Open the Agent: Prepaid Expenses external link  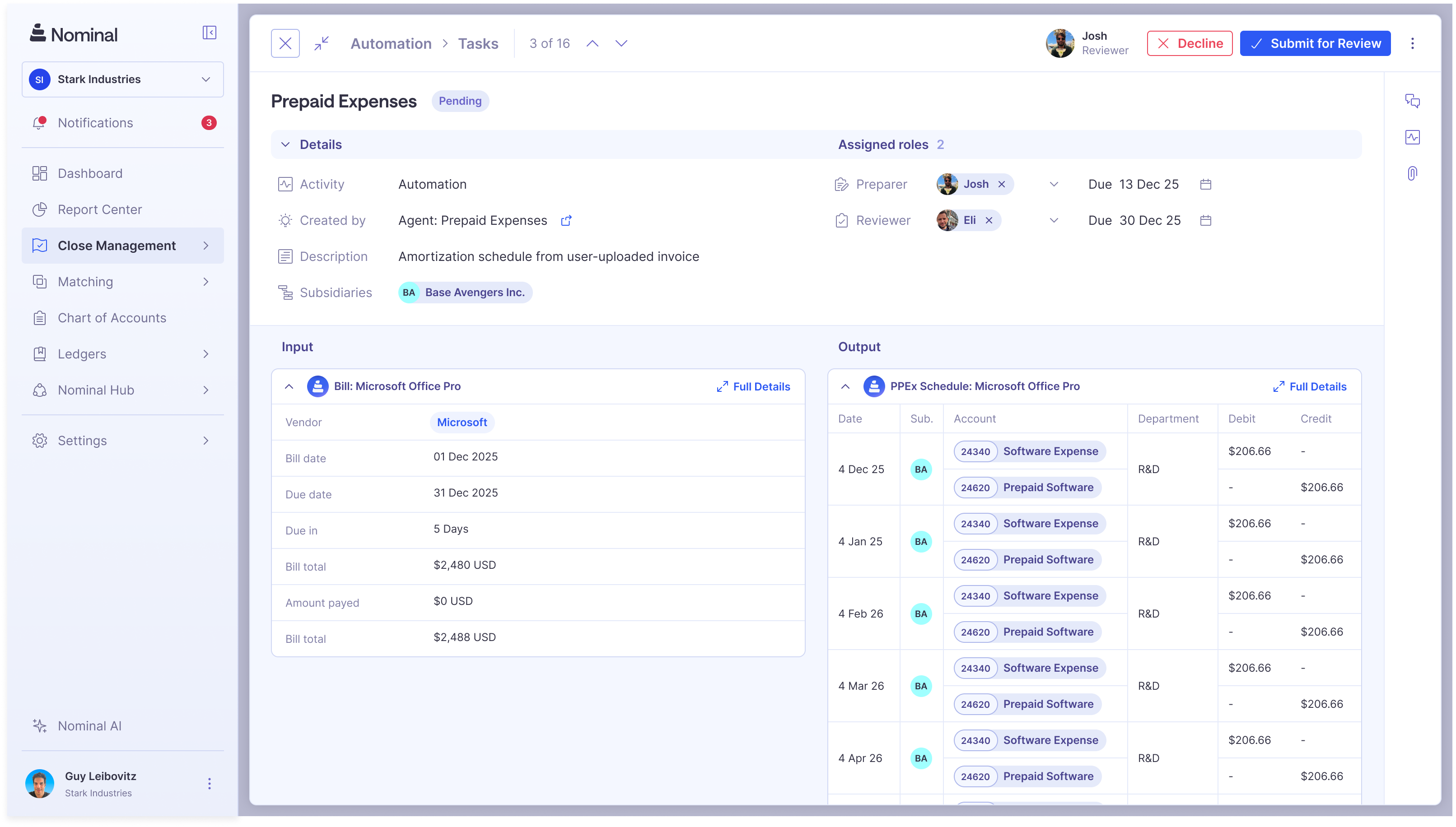click(566, 220)
